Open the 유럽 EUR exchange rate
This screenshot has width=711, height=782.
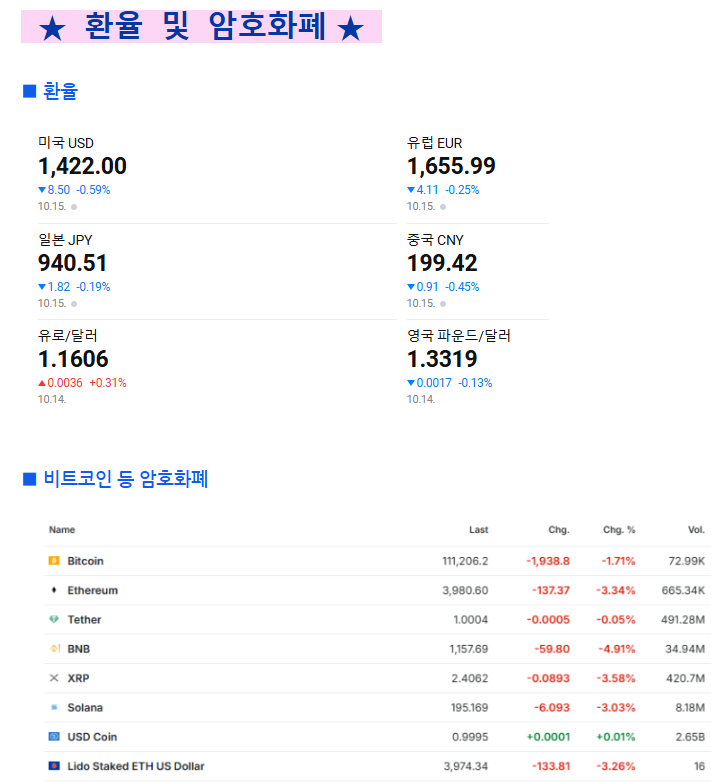451,166
